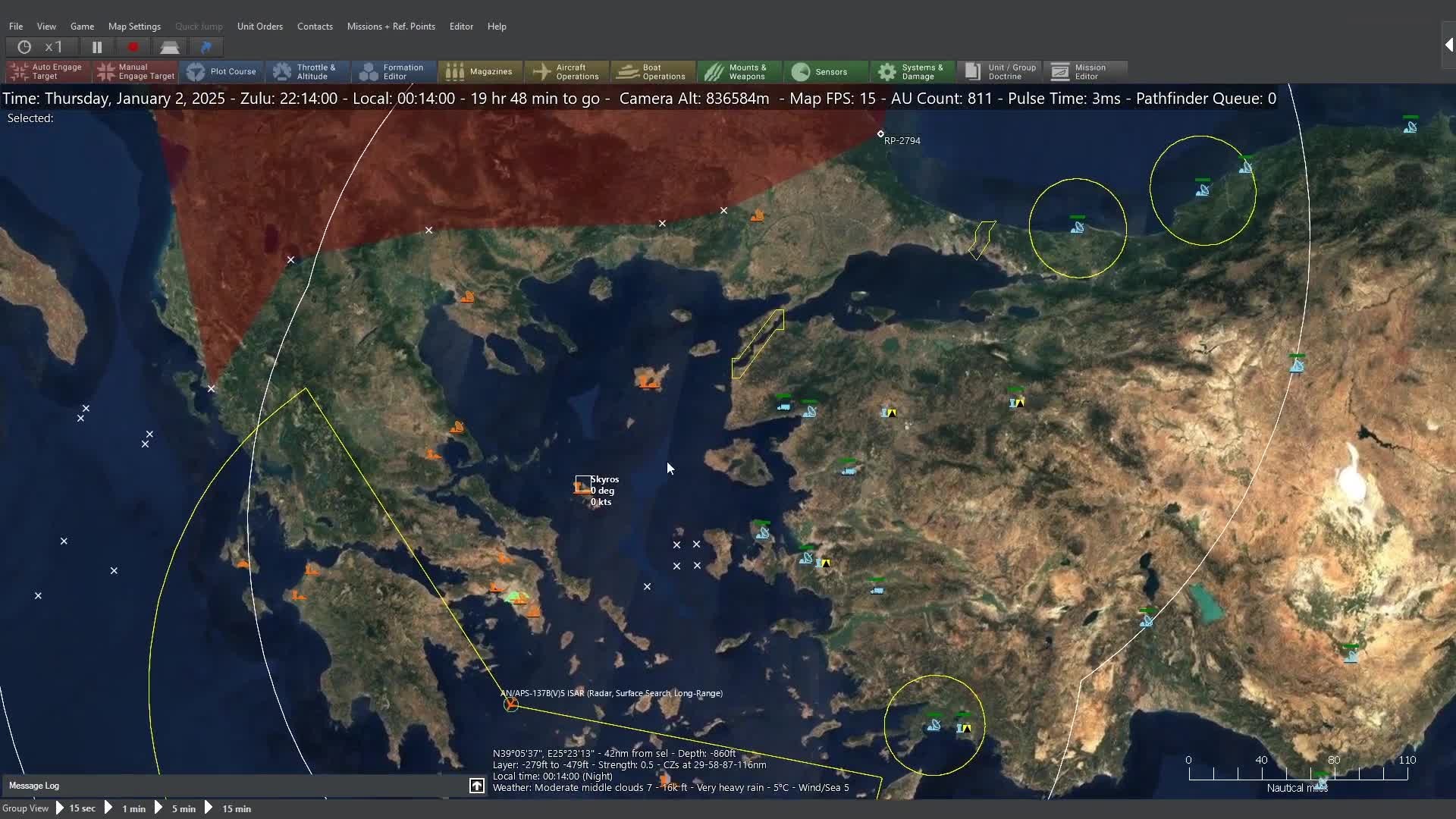
Task: Open Systems & Damage window
Action: tap(912, 71)
